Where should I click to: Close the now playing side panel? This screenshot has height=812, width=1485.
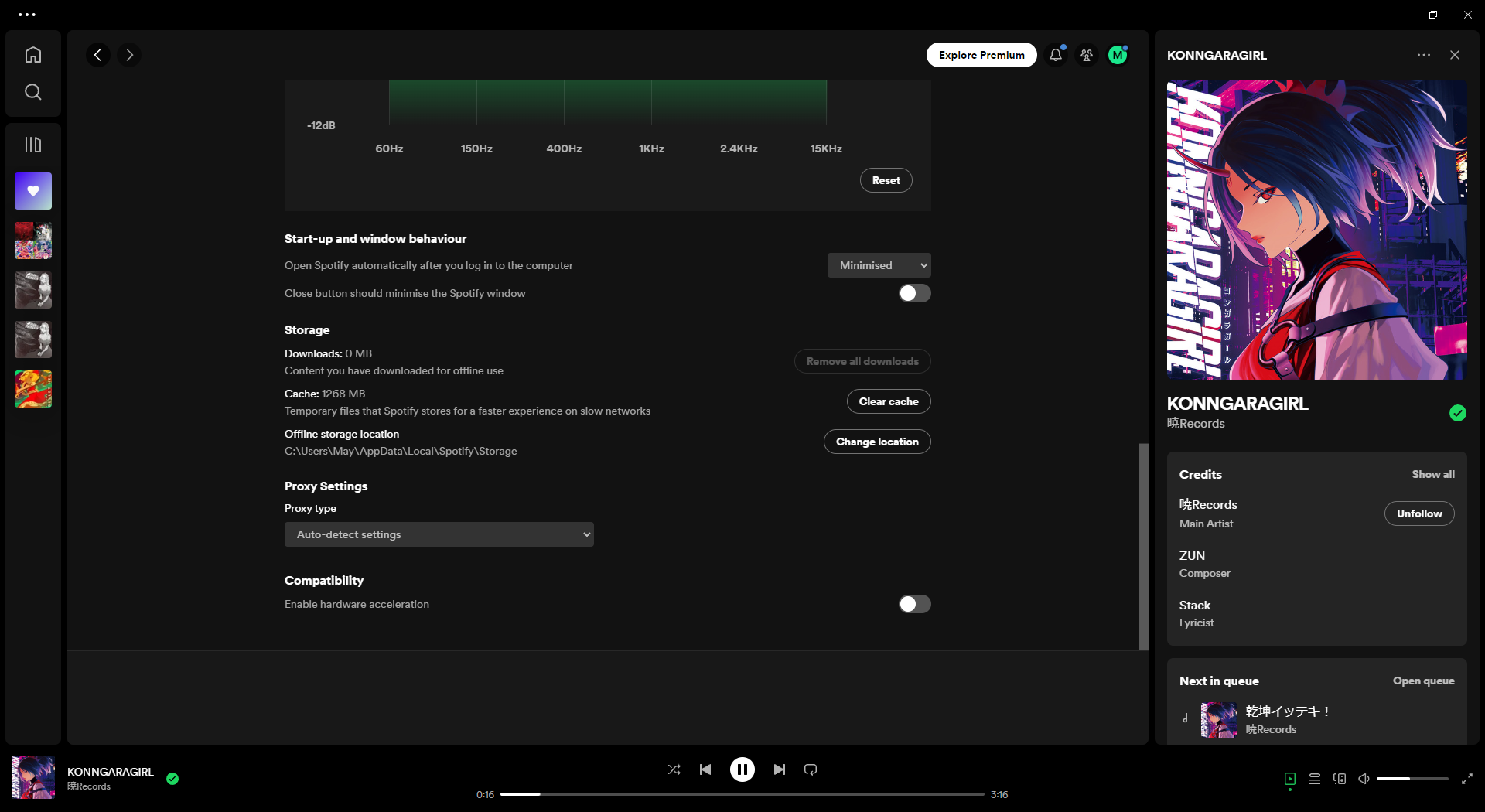[1455, 55]
